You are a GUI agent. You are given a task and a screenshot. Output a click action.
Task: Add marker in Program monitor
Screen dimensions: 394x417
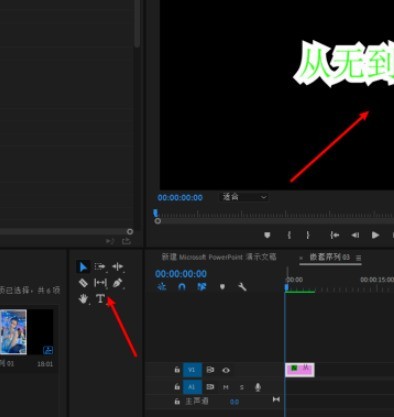267,235
